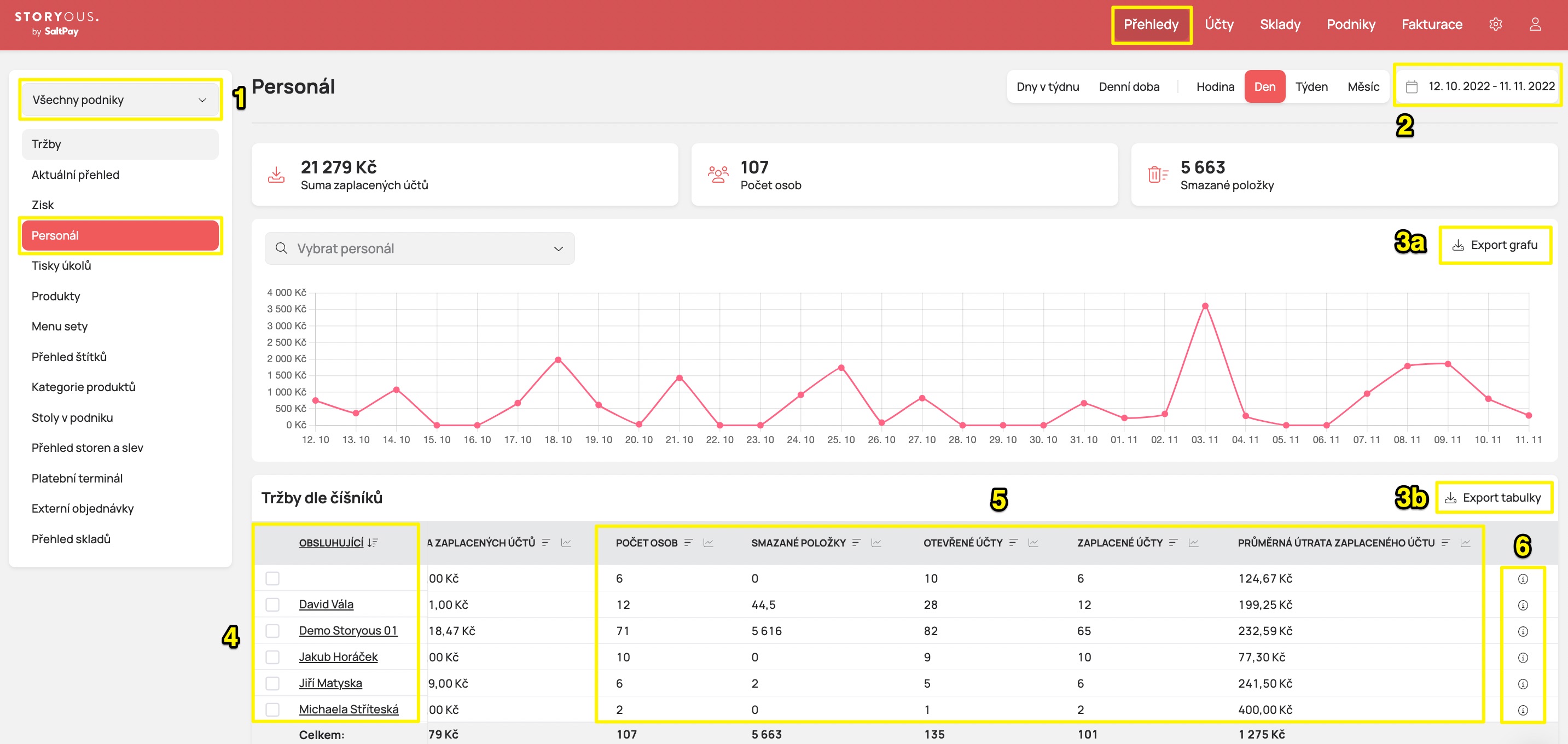Screen dimensions: 1568x744
Task: Open the Jakub Horáček staff link
Action: click(338, 657)
